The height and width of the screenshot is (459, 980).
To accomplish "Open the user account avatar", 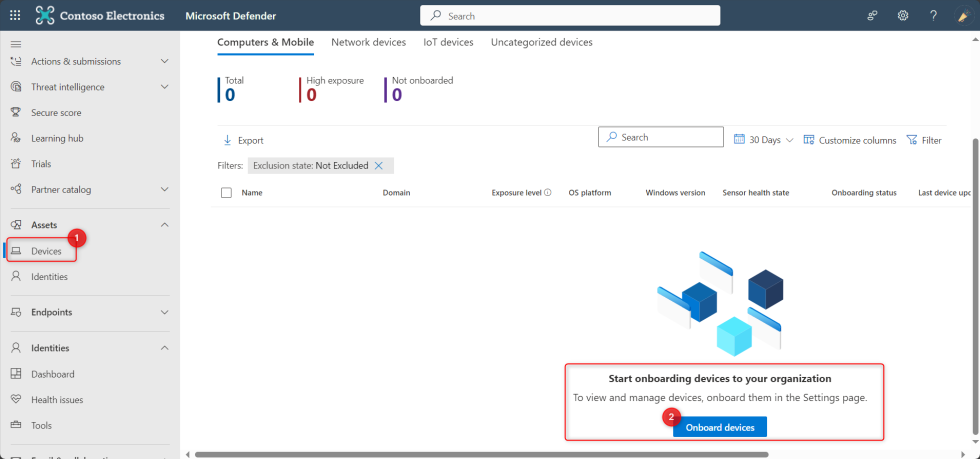I will pyautogui.click(x=964, y=16).
